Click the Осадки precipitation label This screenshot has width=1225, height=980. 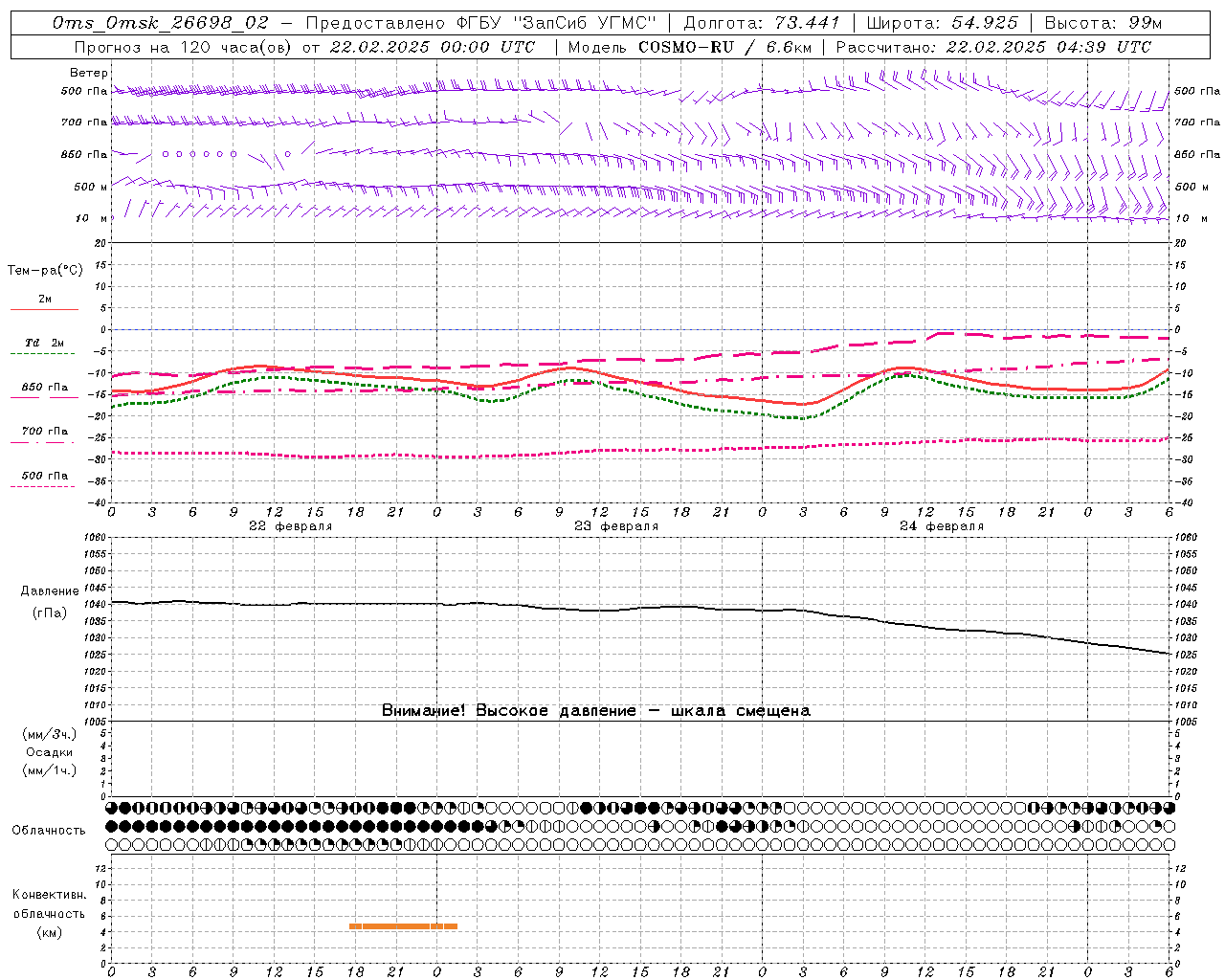49,752
